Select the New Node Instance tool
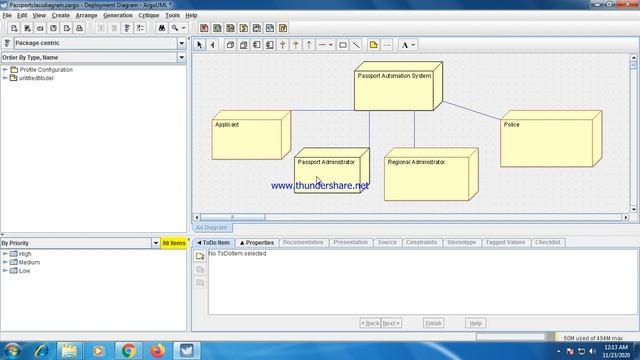The image size is (640, 360). click(244, 45)
